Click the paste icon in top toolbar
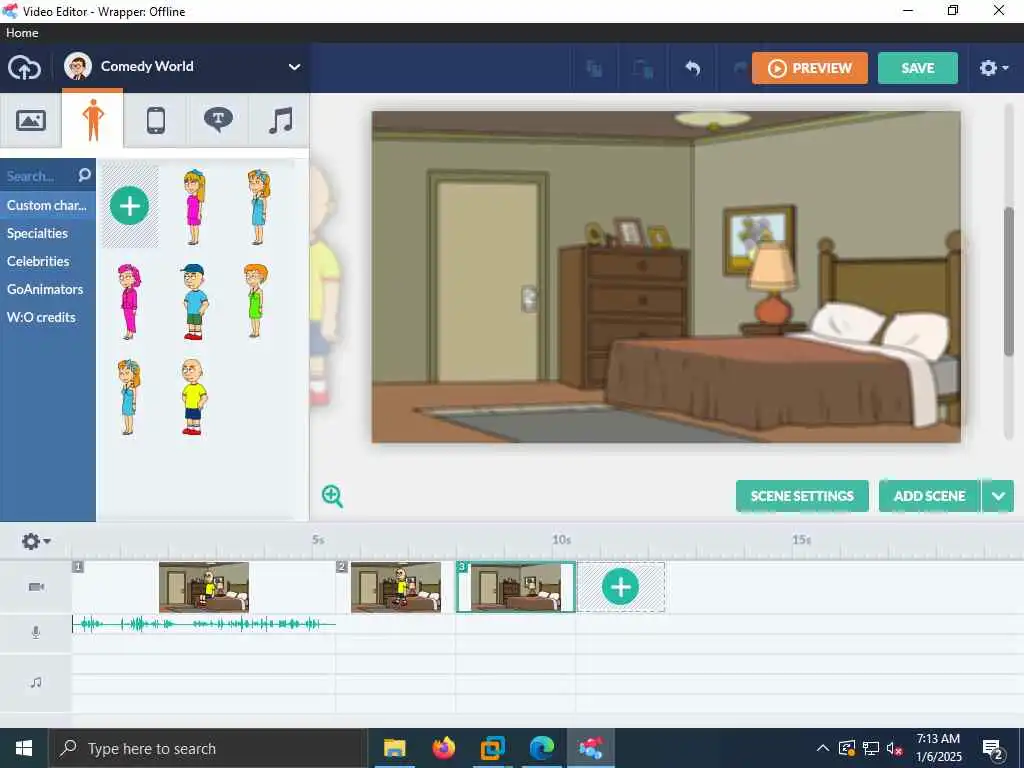Screen dimensions: 1024x768 [x=643, y=68]
